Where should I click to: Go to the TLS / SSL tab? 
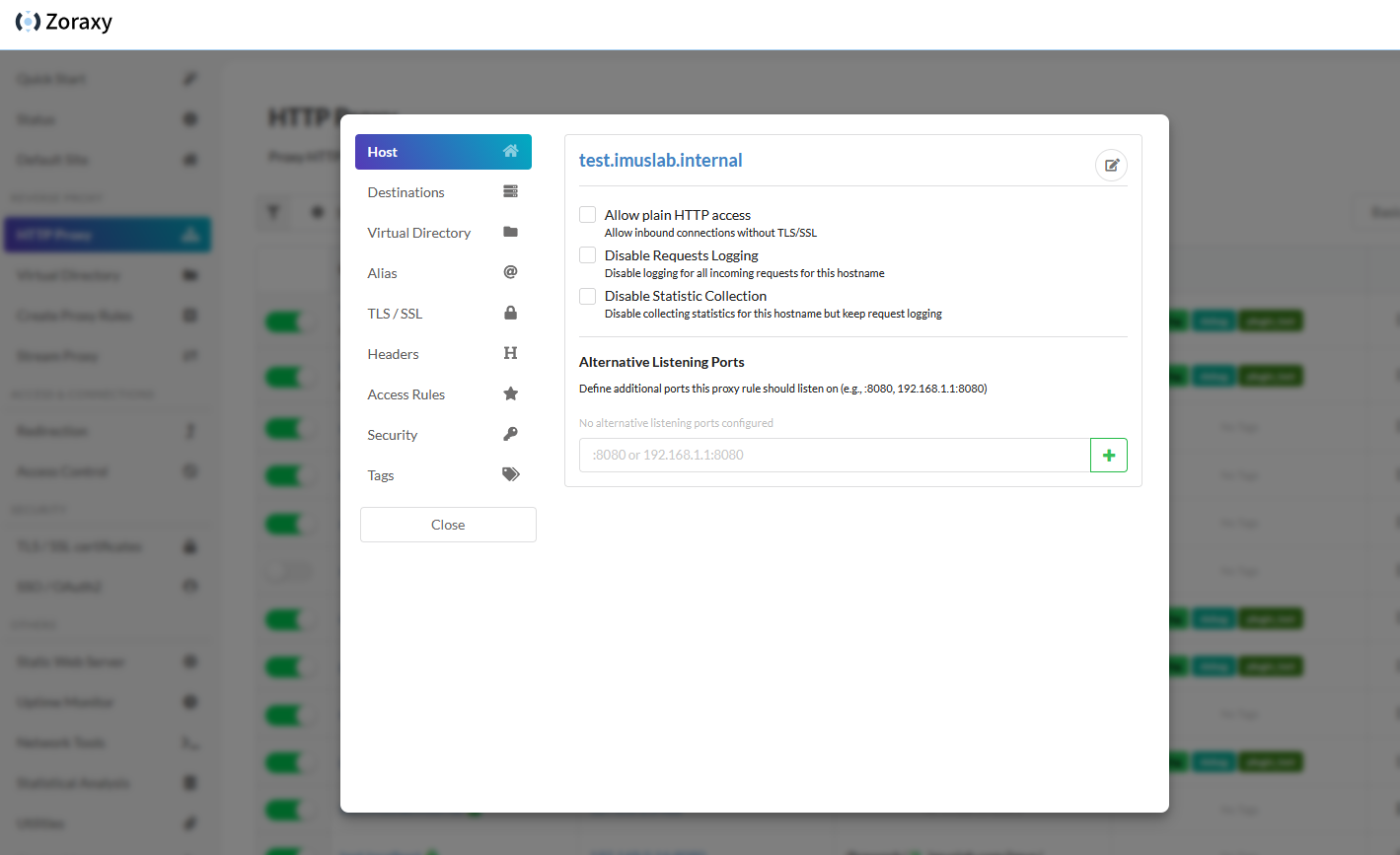(443, 314)
